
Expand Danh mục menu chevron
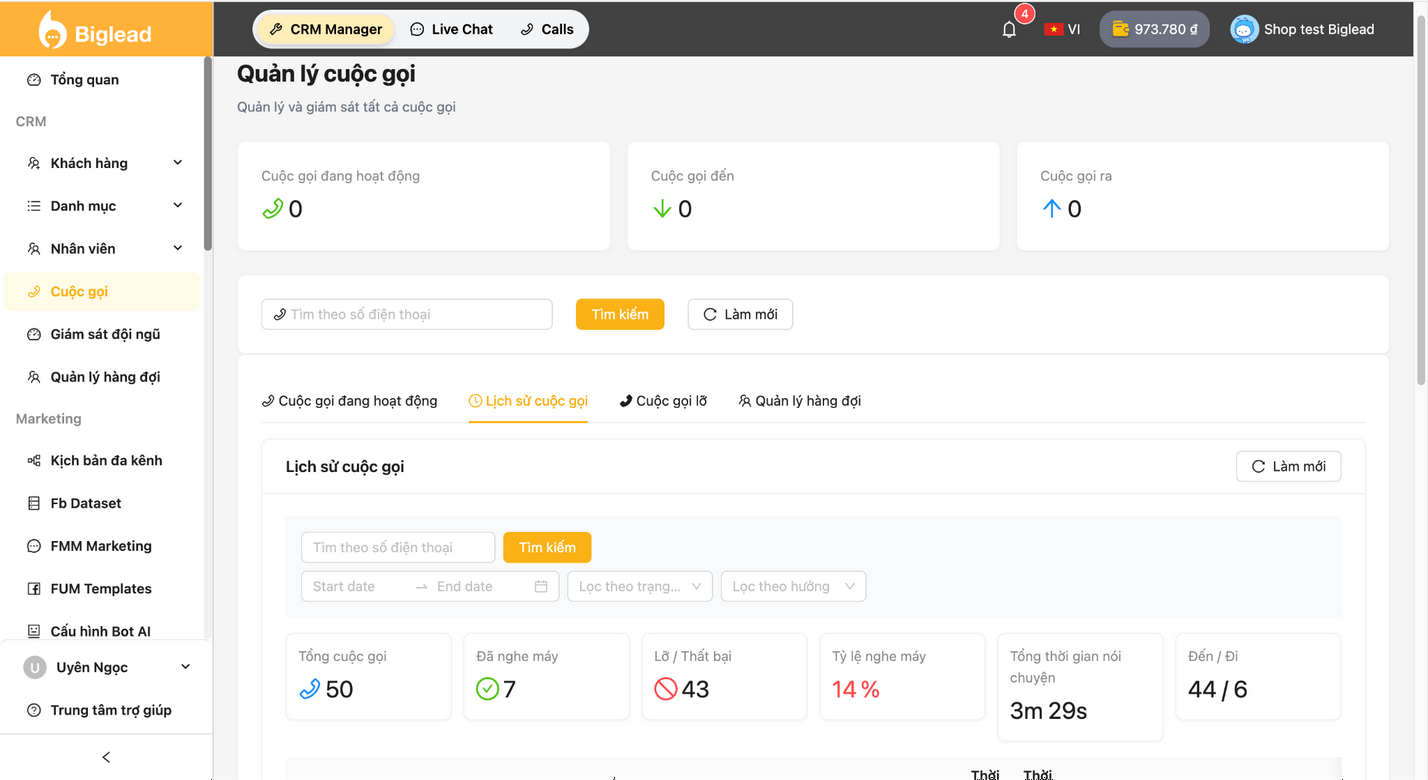pyautogui.click(x=178, y=205)
